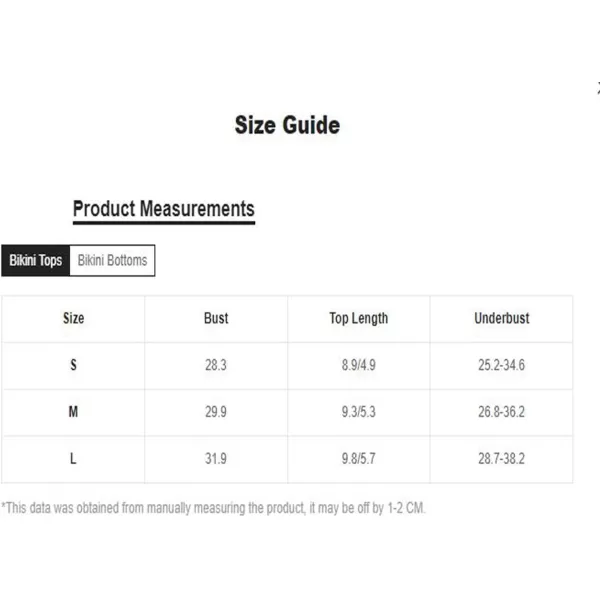Click the 9.3/5.3 top length cell
This screenshot has width=600, height=600.
point(359,412)
